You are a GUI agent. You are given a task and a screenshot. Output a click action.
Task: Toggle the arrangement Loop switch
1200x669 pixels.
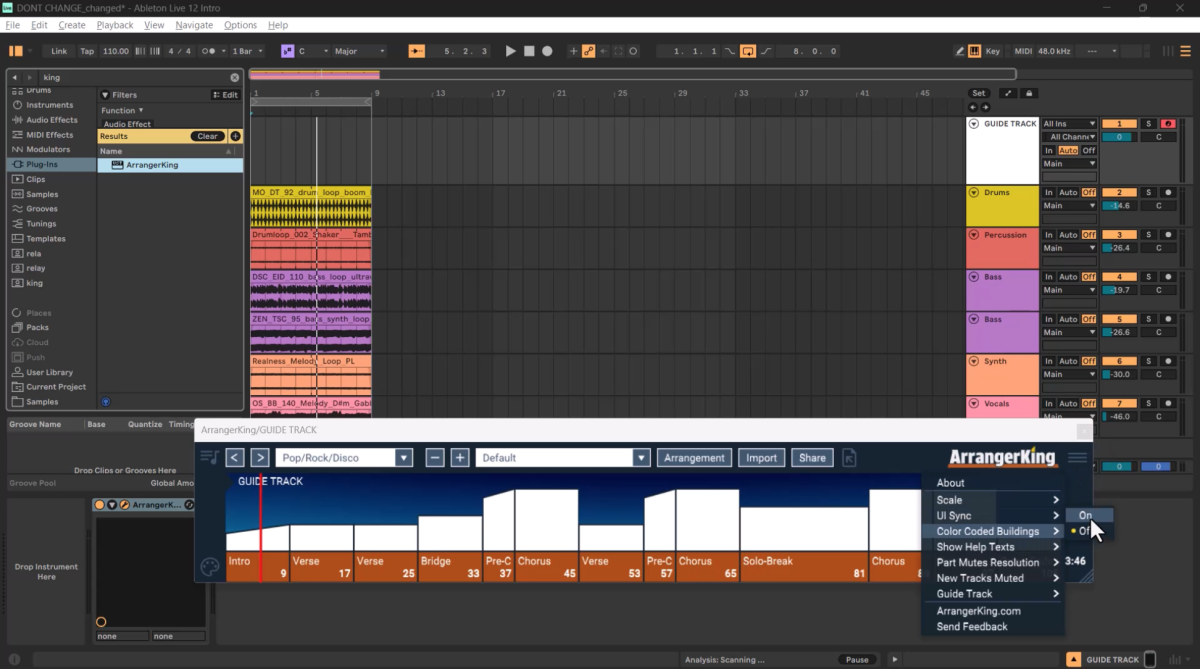point(747,51)
